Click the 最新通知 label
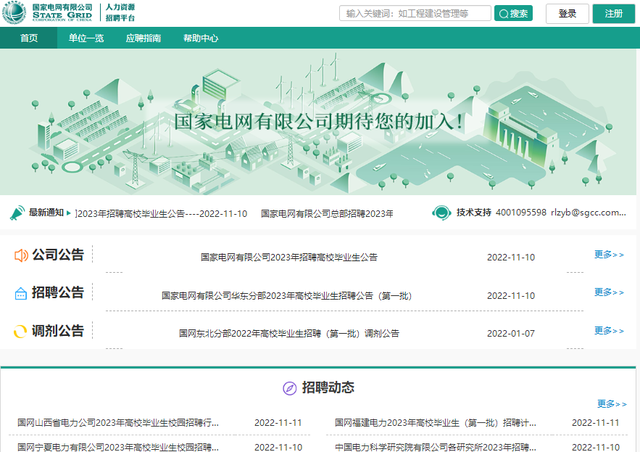 46,212
